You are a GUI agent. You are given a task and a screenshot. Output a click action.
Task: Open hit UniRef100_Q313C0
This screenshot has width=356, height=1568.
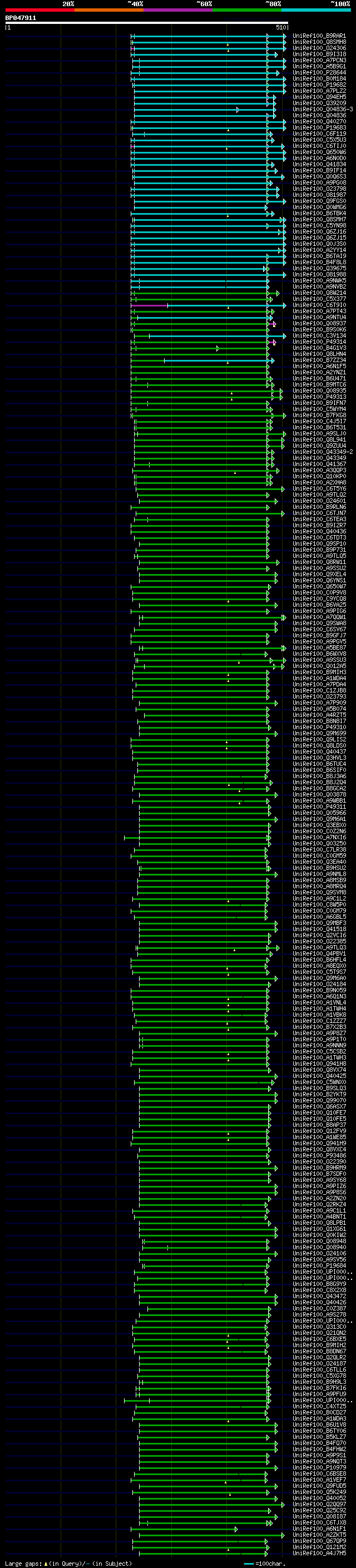coord(319,1327)
